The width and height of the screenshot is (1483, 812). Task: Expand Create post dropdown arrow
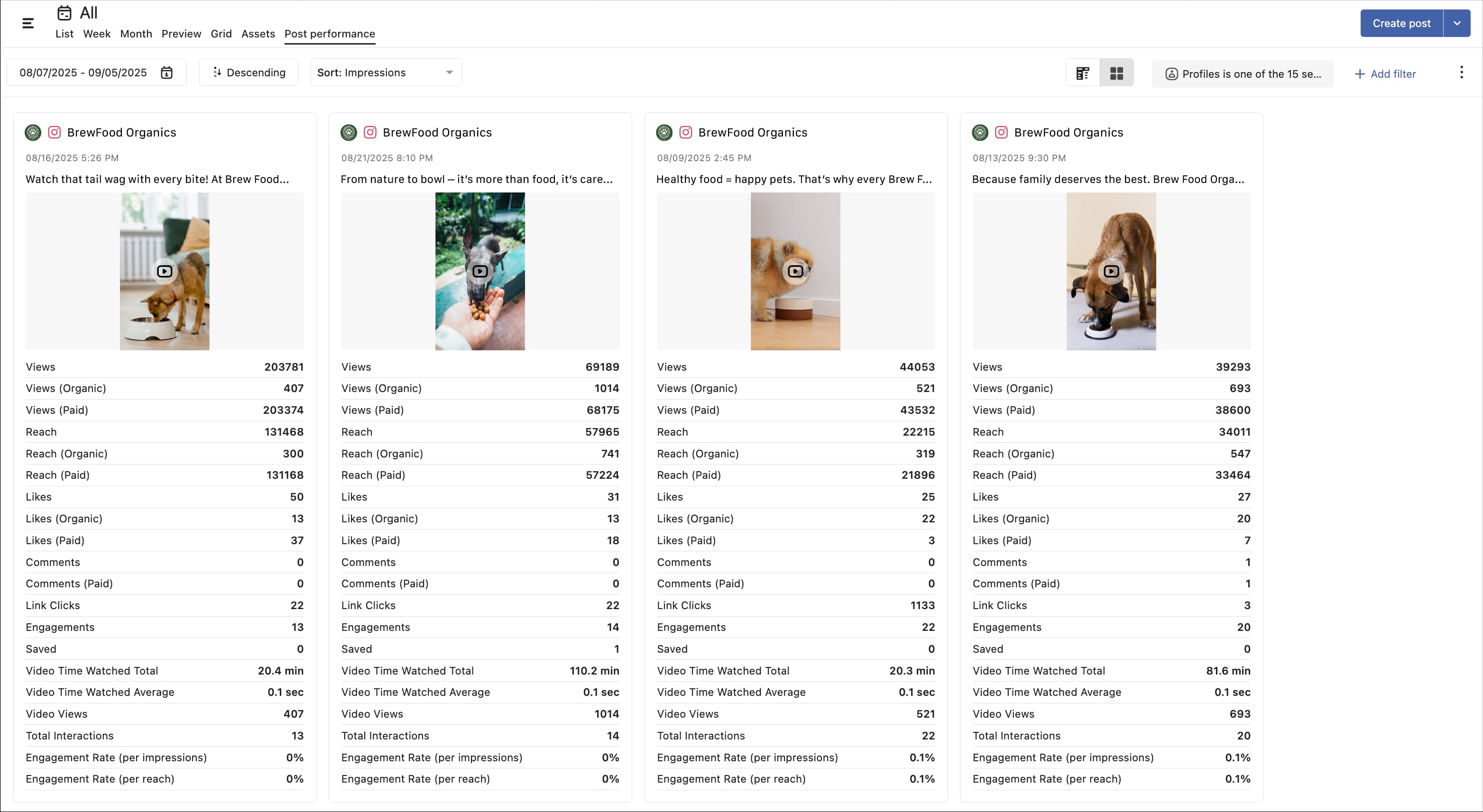click(1456, 23)
